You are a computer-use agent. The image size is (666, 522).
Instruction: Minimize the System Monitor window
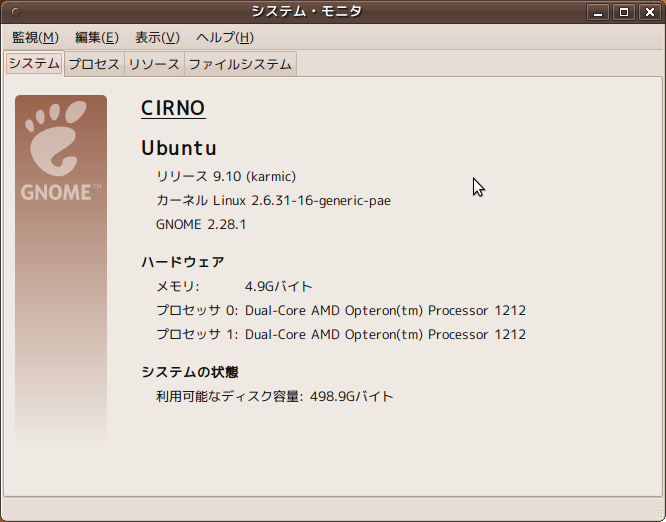tap(601, 12)
